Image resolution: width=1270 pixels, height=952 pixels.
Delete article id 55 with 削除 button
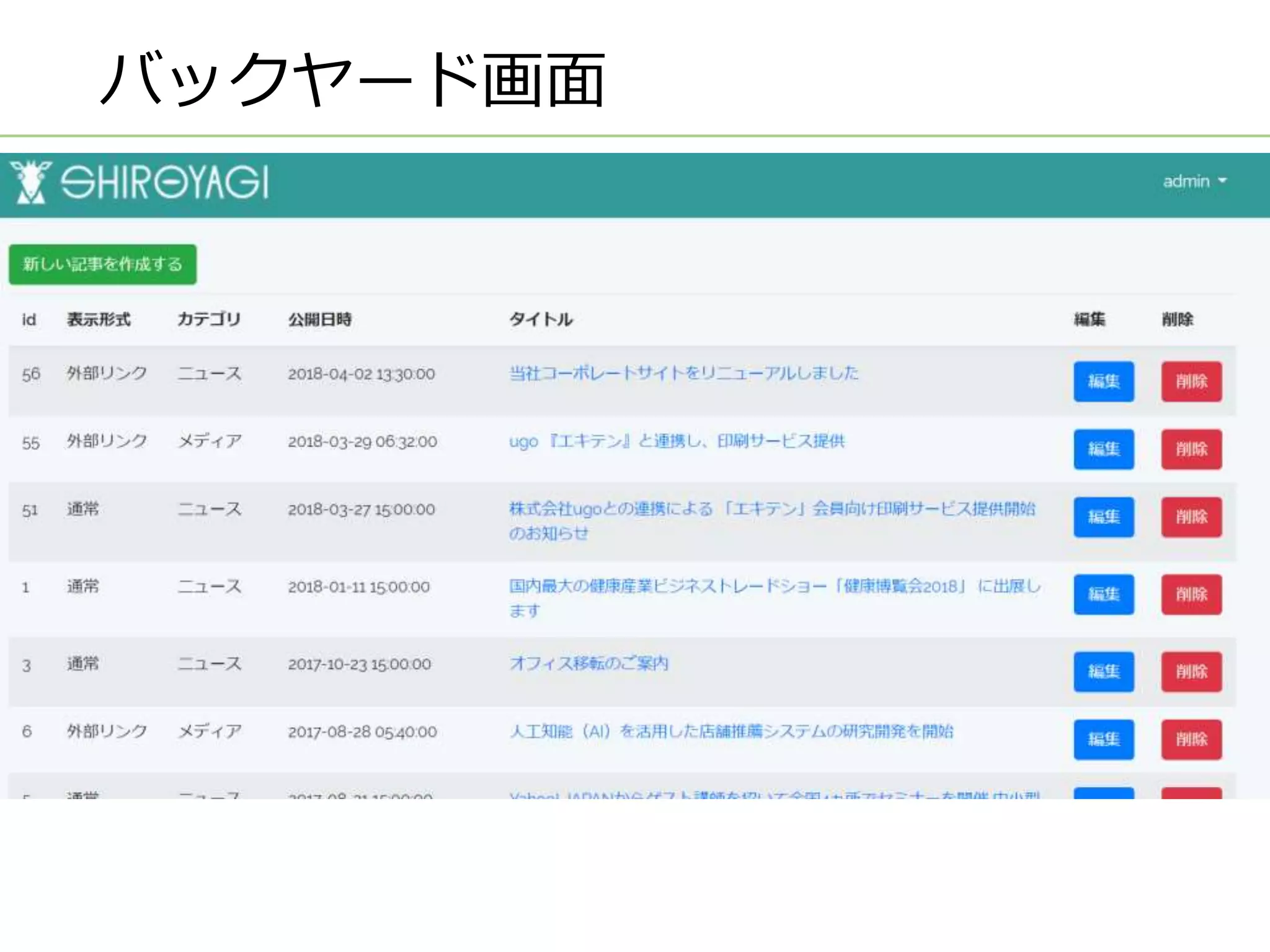point(1191,449)
